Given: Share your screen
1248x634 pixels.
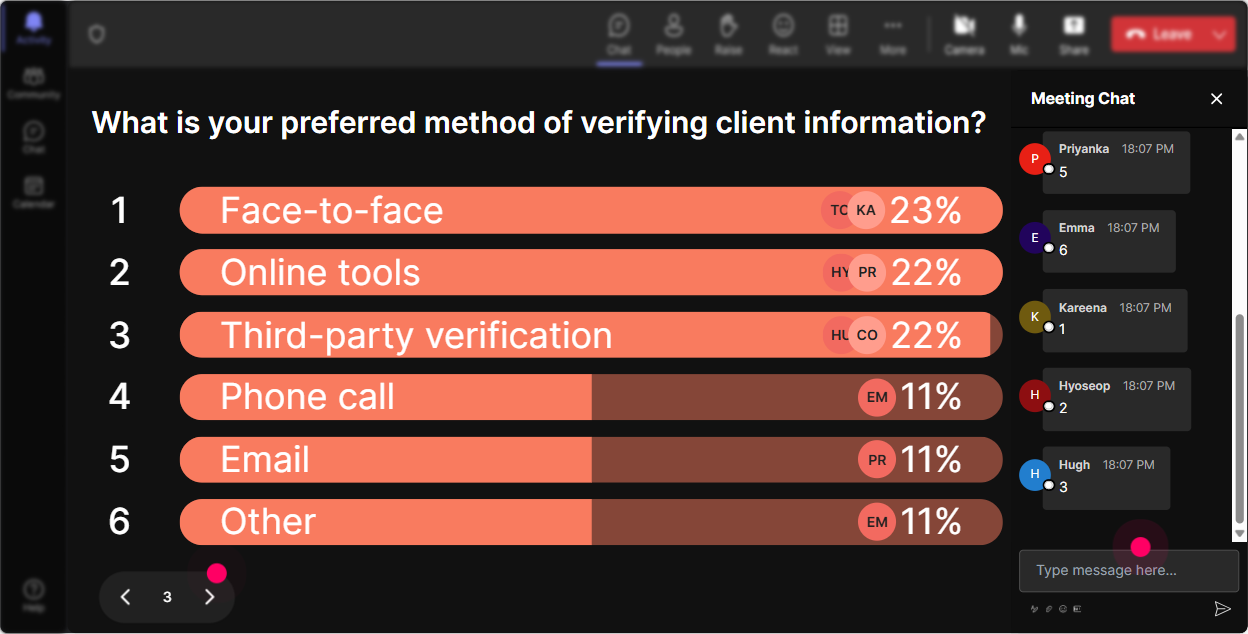Looking at the screenshot, I should (x=1074, y=34).
